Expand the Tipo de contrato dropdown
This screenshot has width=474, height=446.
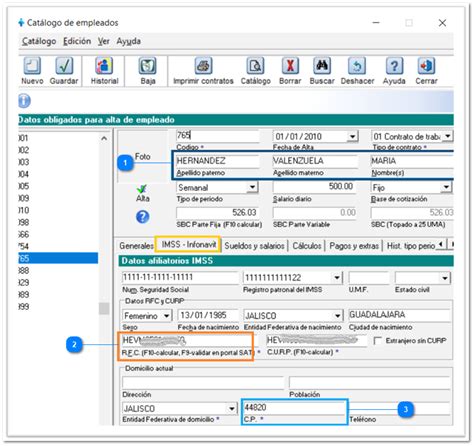pos(448,136)
